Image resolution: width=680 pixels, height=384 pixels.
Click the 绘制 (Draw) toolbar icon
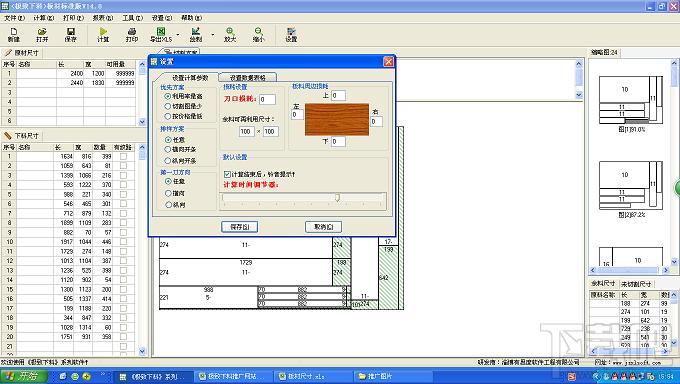[x=196, y=34]
